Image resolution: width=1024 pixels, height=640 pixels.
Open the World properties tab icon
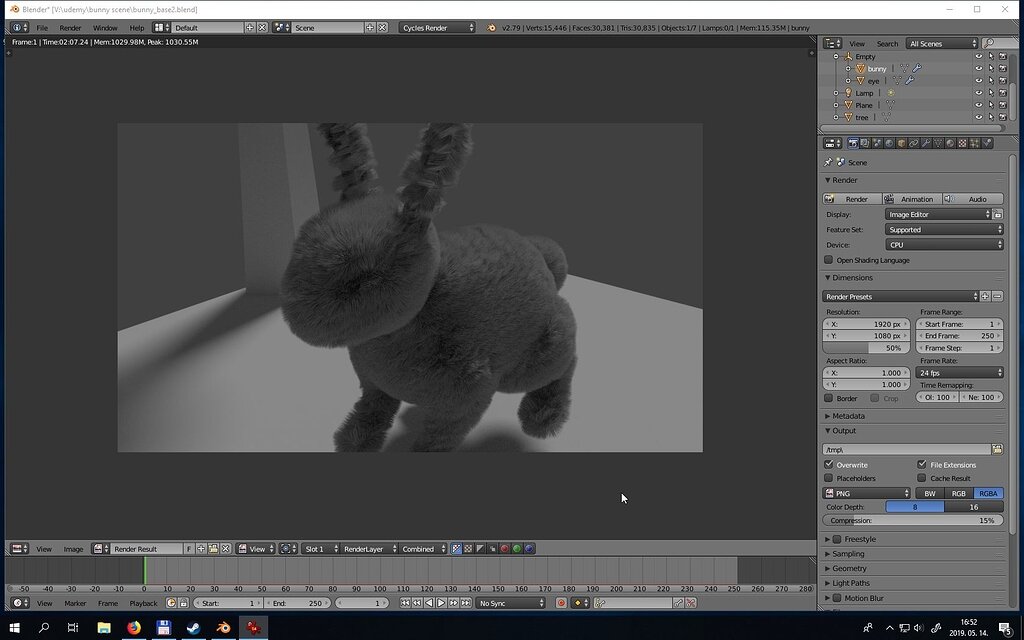pos(889,143)
